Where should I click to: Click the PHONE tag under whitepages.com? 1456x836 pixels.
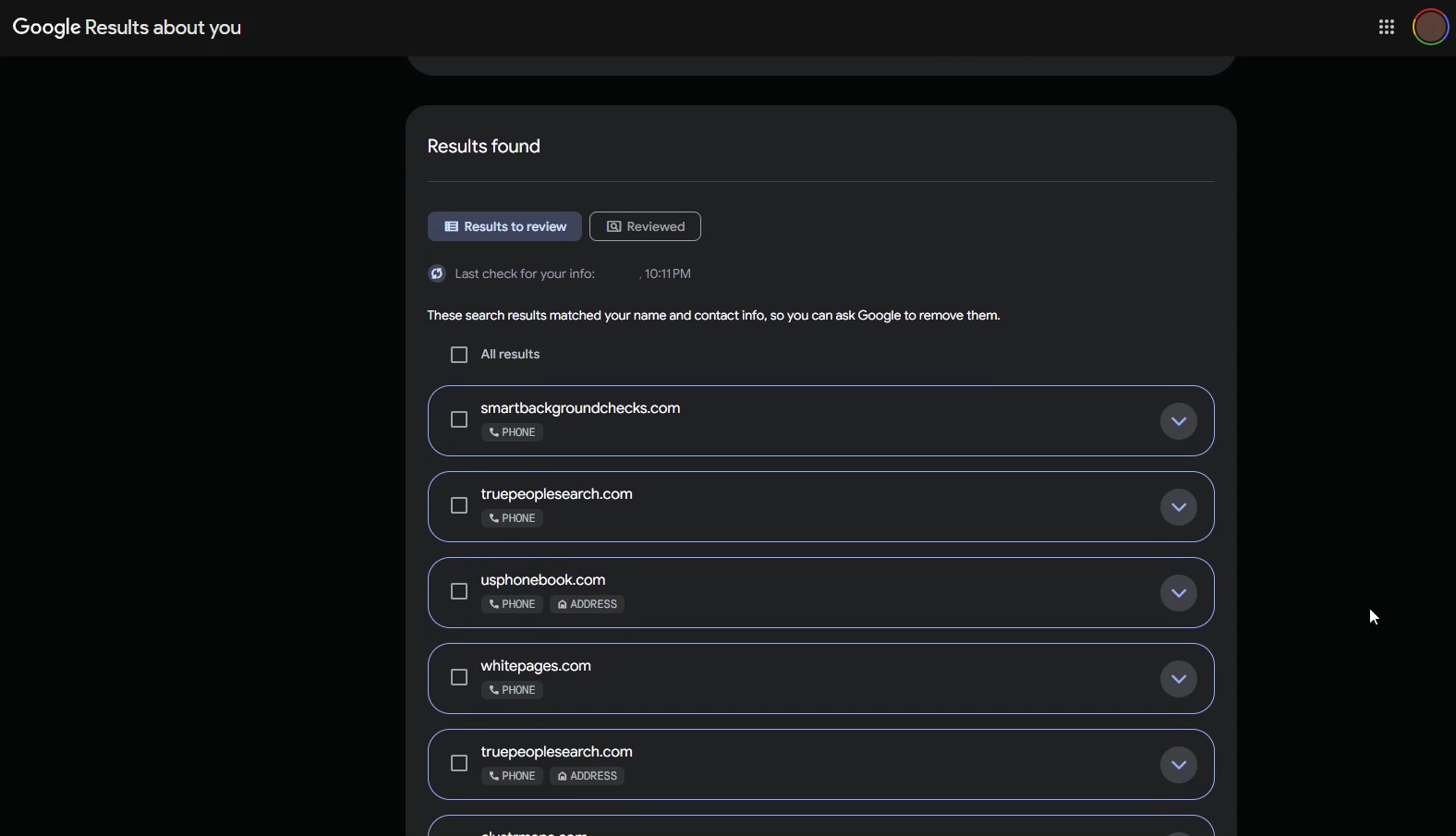pos(512,690)
